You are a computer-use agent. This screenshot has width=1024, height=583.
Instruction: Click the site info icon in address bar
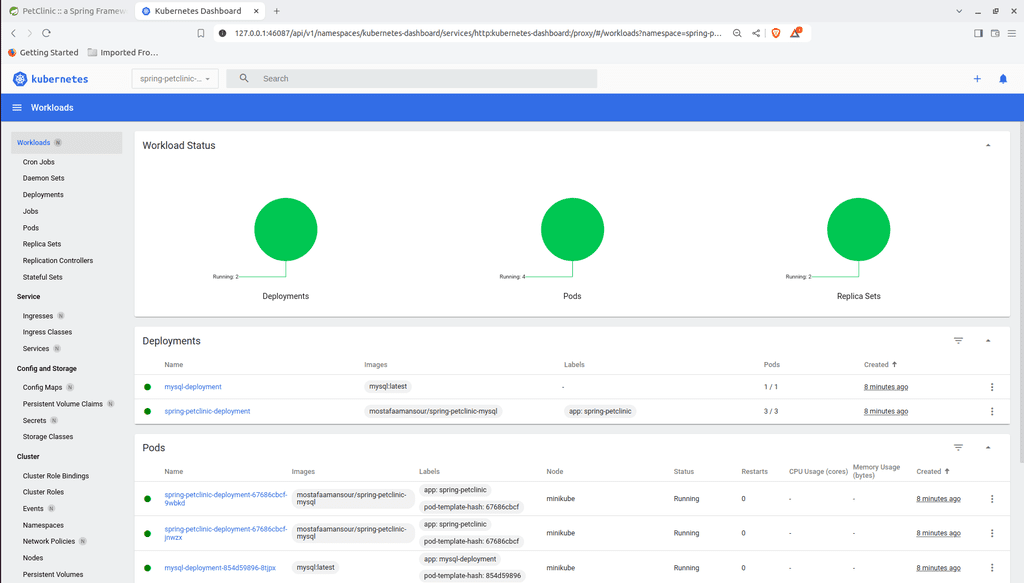point(222,33)
